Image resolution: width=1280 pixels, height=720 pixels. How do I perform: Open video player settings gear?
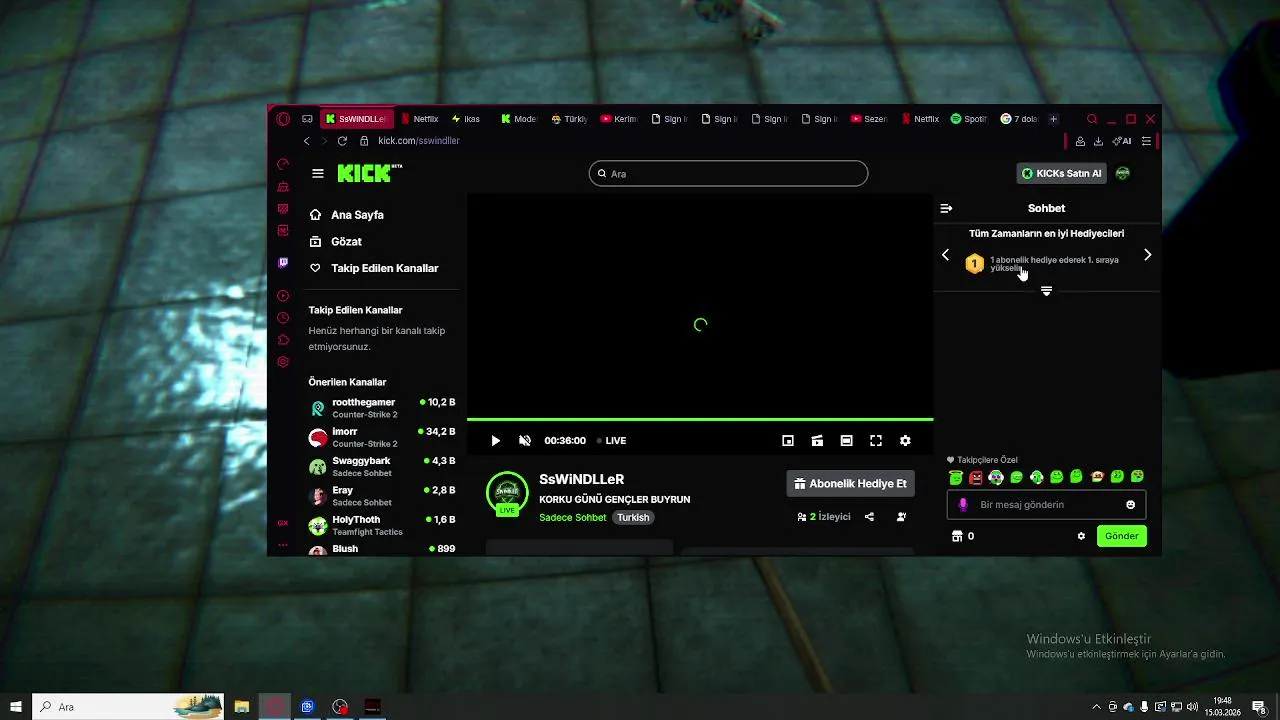point(905,441)
